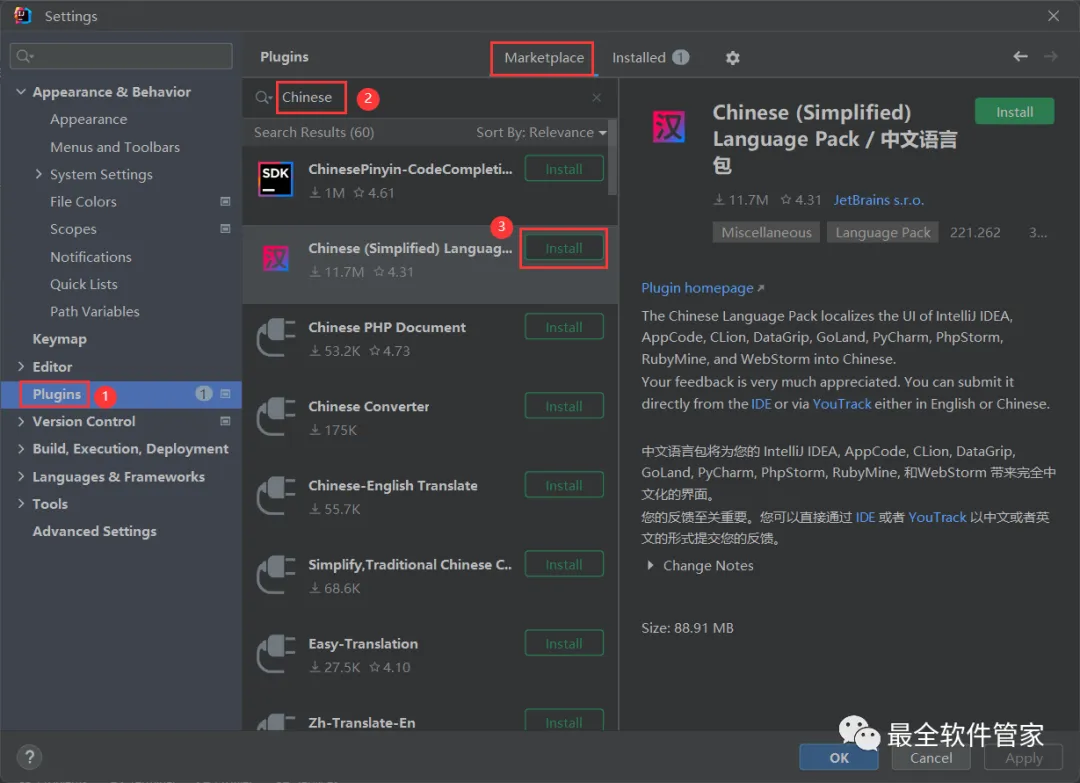Viewport: 1080px width, 783px height.
Task: Click the Version Control project settings icon
Action: [x=225, y=421]
